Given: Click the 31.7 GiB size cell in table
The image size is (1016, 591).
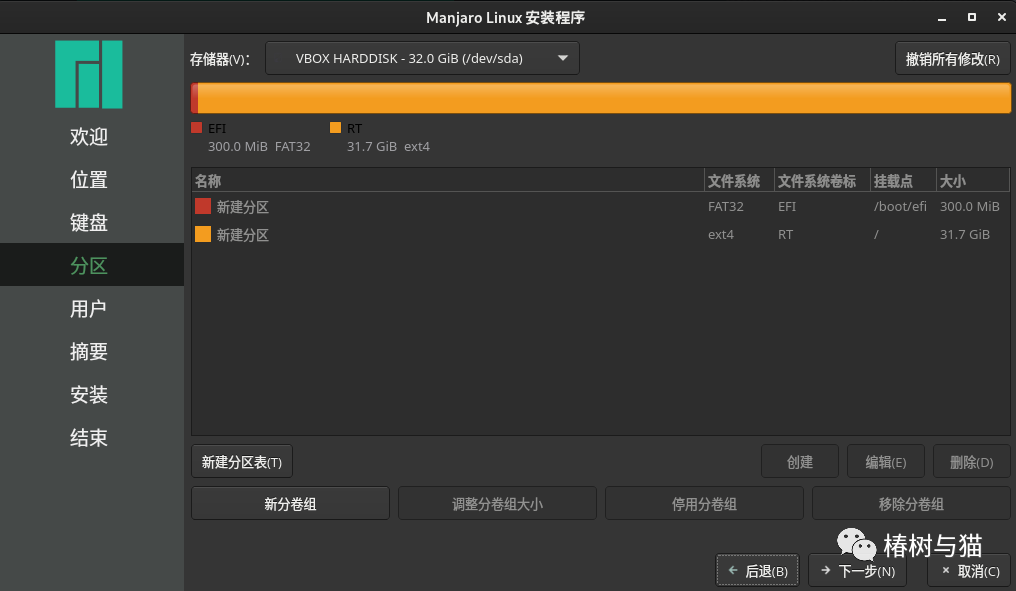Looking at the screenshot, I should (x=965, y=235).
